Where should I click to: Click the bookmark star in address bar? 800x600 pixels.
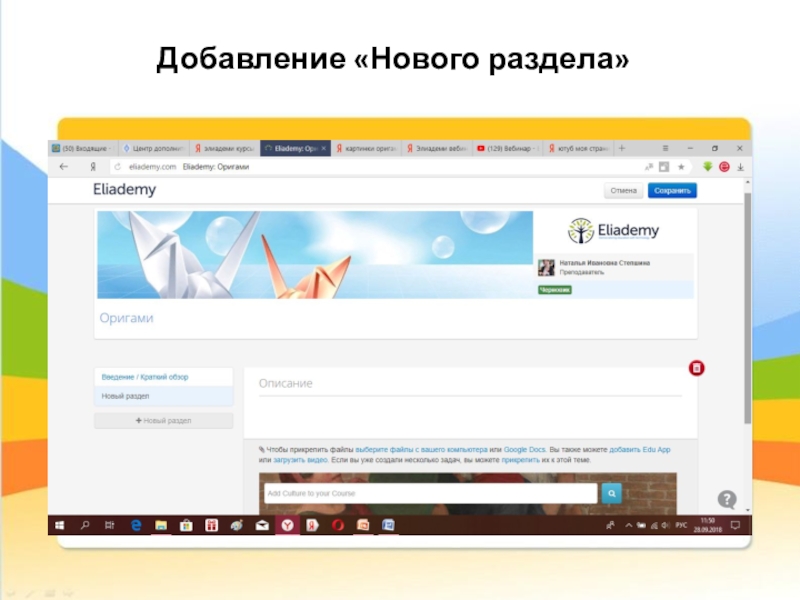(681, 167)
